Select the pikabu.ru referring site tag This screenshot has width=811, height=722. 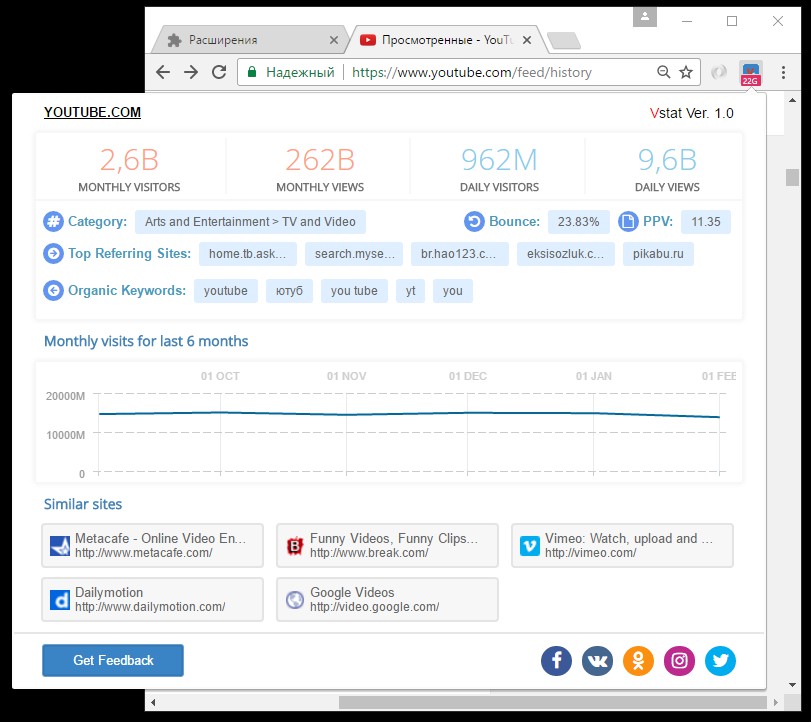[658, 254]
